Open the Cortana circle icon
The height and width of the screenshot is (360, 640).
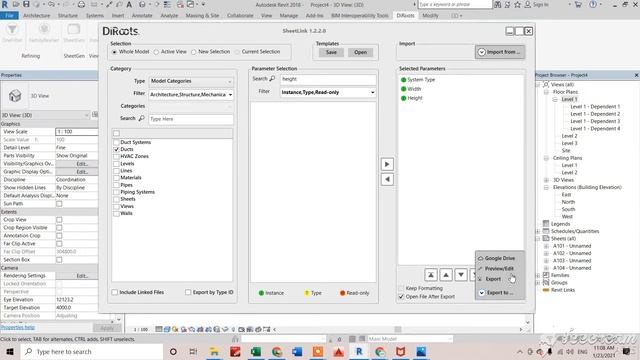(x=173, y=351)
